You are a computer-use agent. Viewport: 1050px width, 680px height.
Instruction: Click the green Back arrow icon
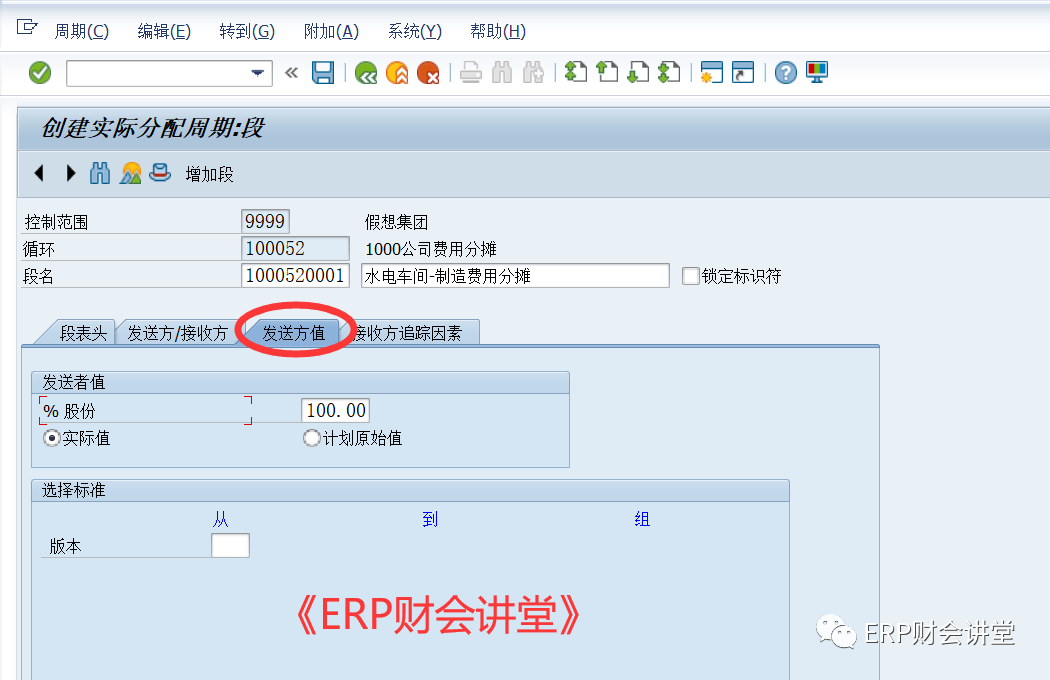tap(366, 72)
